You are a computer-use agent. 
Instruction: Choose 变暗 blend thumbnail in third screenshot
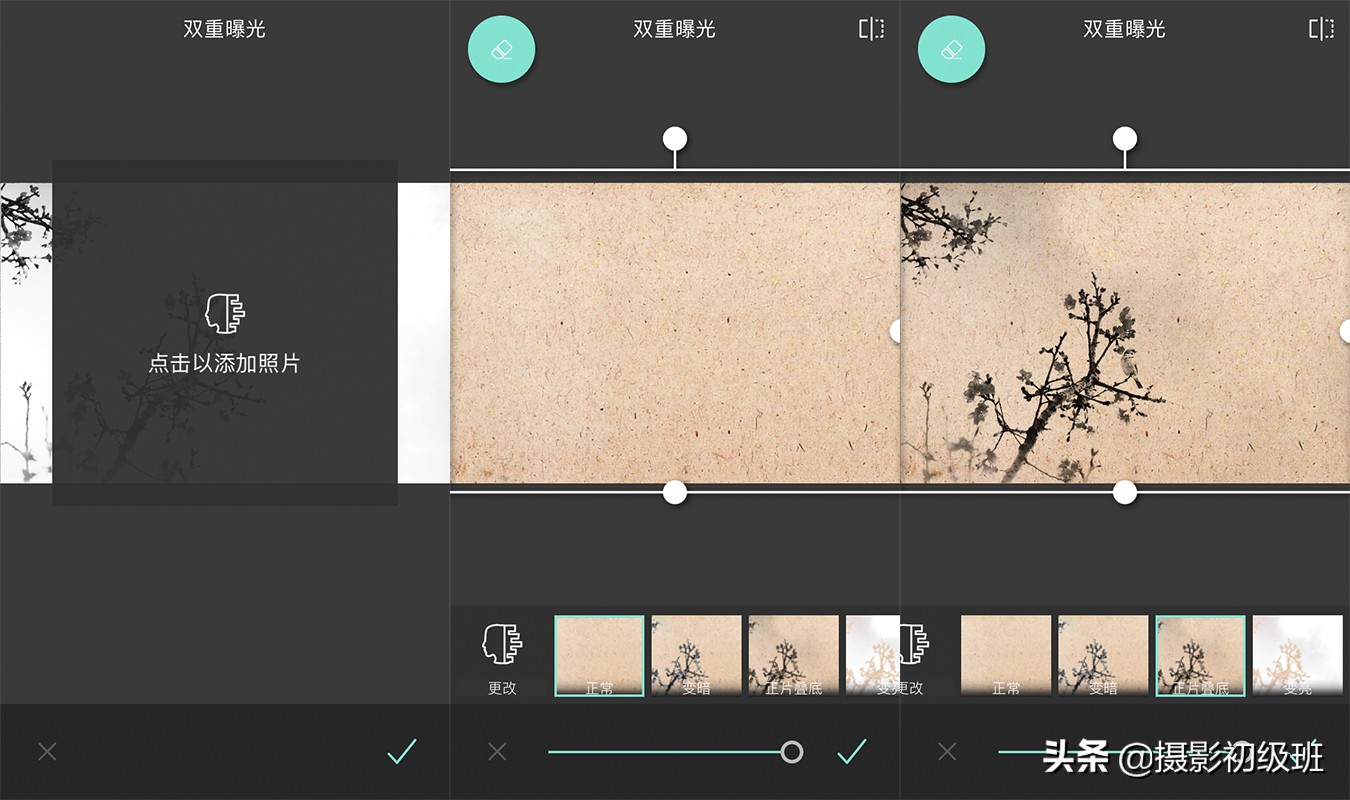tap(1103, 656)
